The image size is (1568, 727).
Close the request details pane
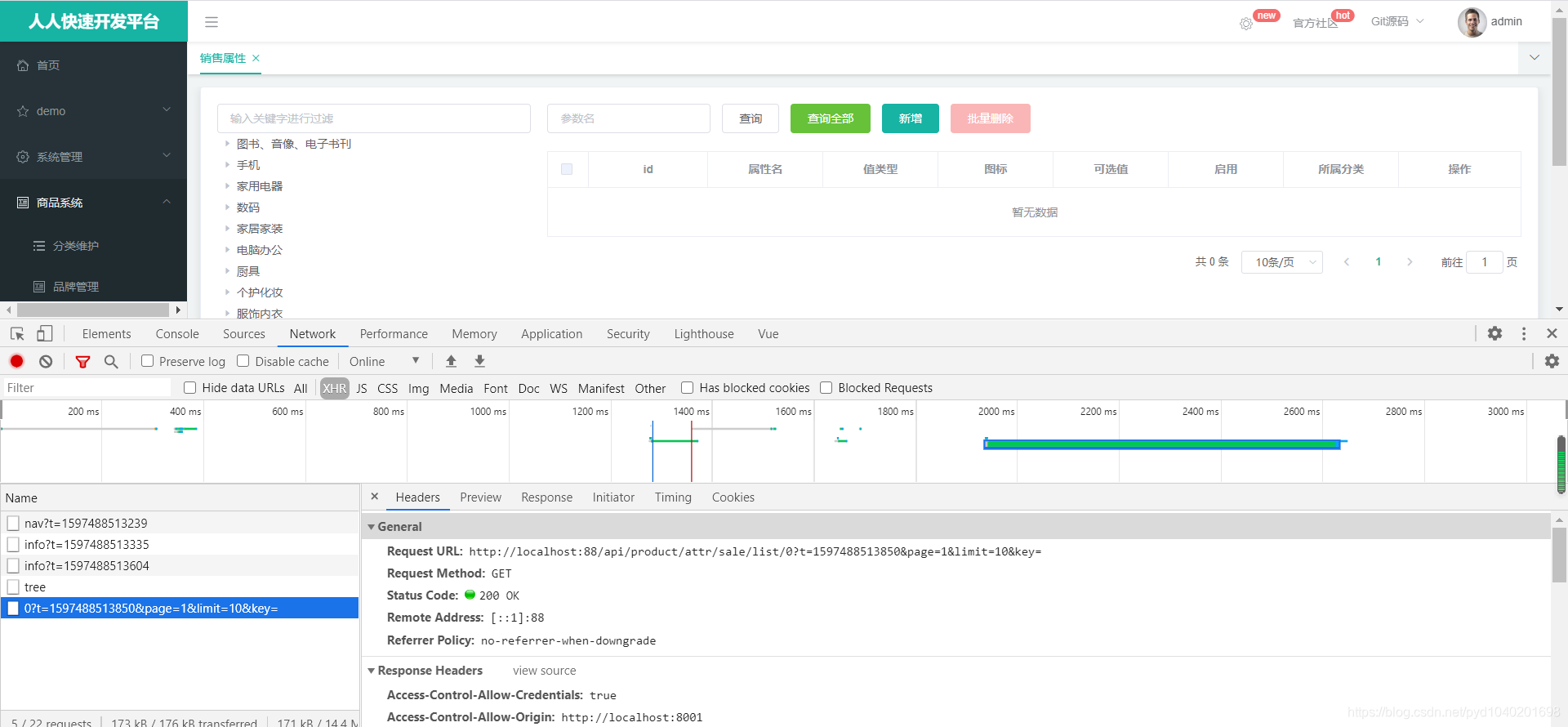(x=375, y=497)
